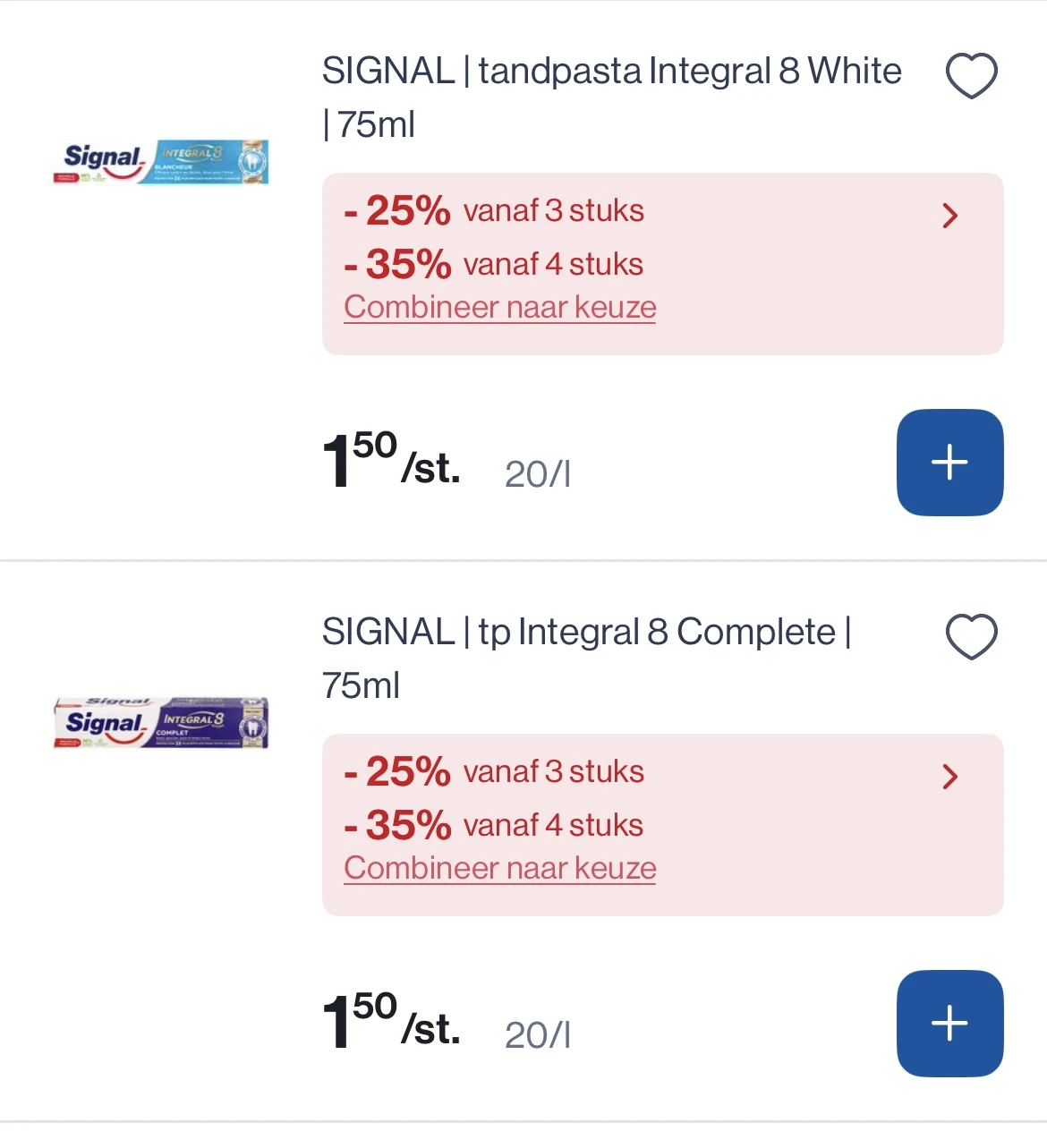Click the '-35% vanaf 4 stuks' promo text
Image resolution: width=1047 pixels, height=1148 pixels.
493,264
